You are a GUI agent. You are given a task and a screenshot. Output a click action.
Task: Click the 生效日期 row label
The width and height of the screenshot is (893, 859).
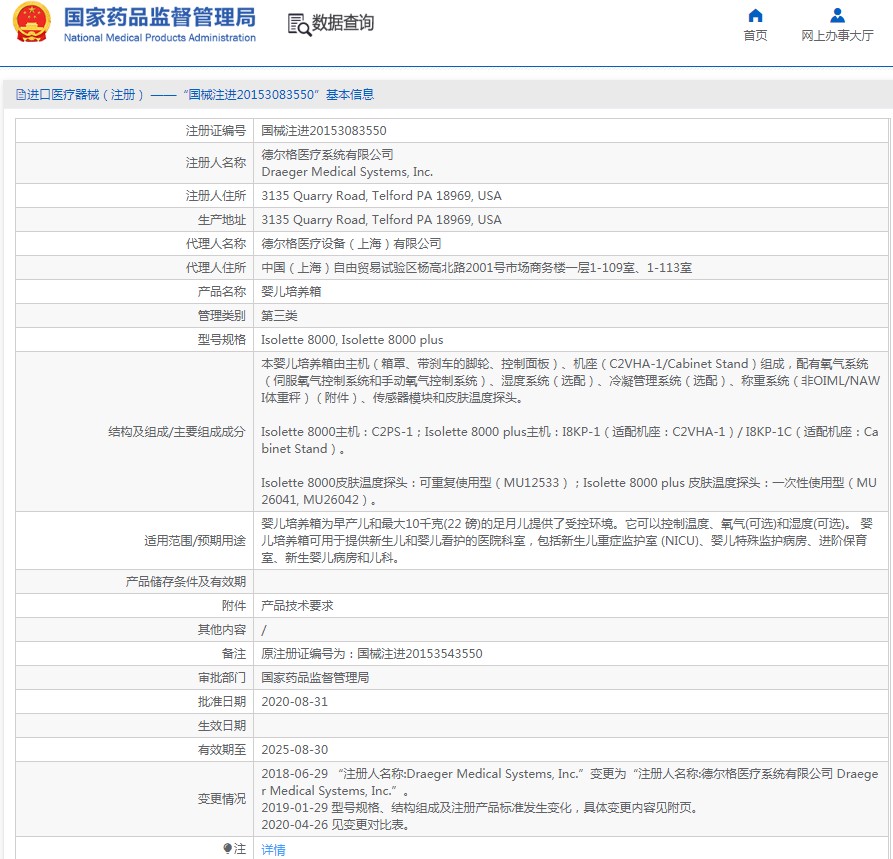point(222,725)
